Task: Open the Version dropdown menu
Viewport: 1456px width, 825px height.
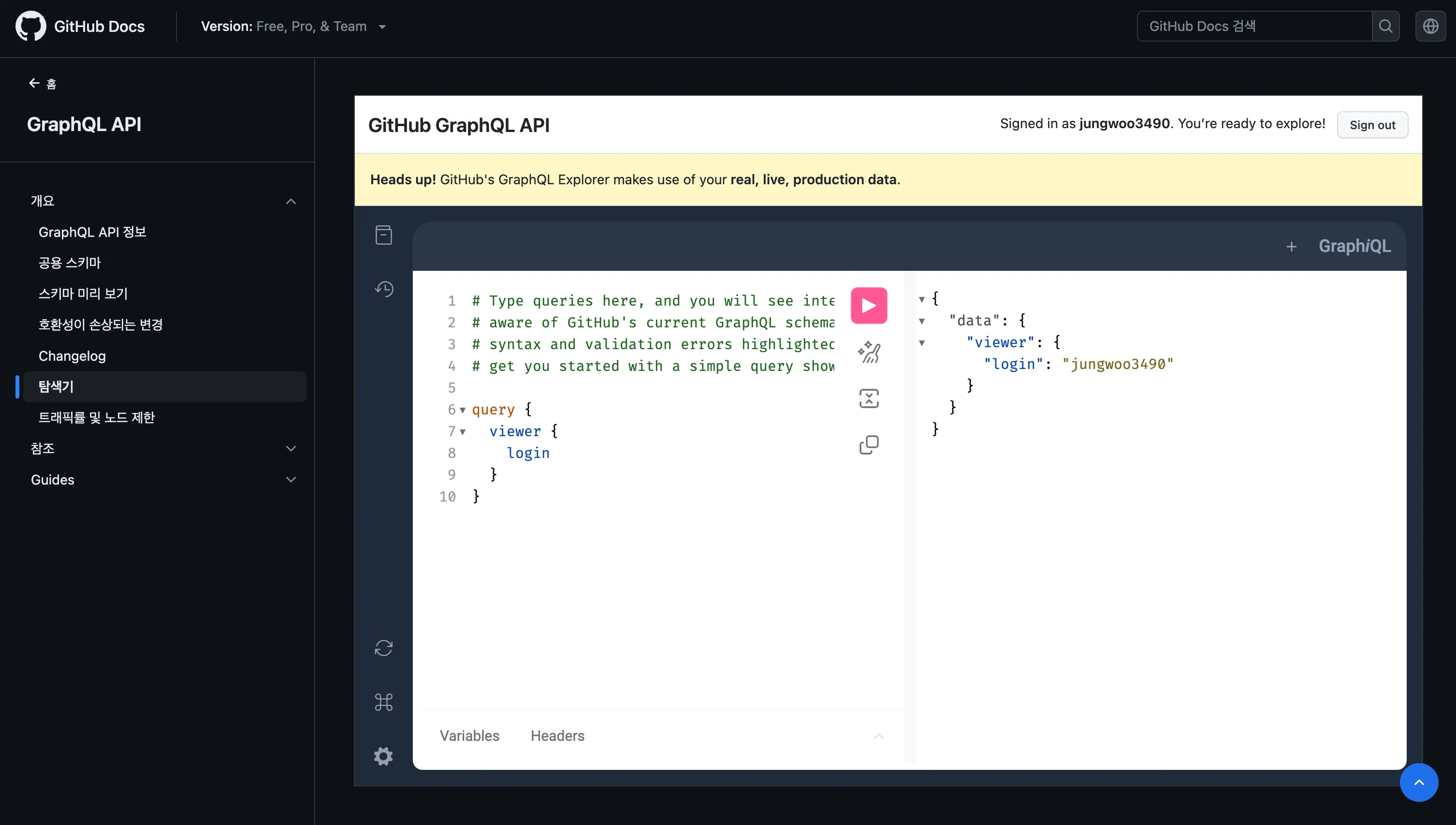Action: [293, 27]
